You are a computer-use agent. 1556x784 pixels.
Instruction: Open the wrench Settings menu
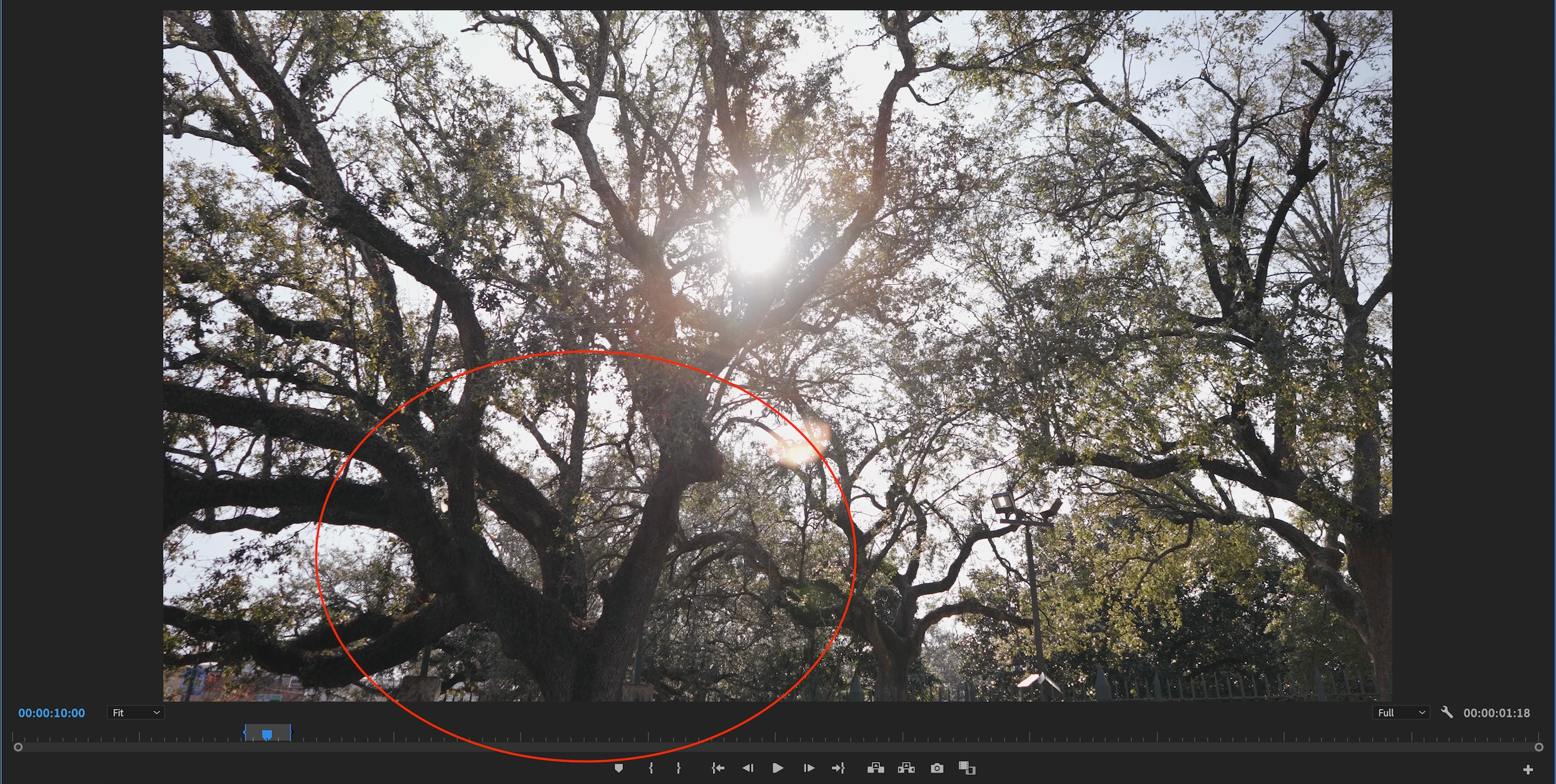click(1447, 712)
